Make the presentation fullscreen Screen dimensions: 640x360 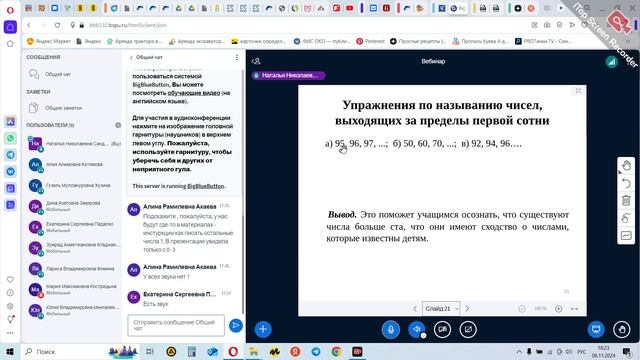pos(578,91)
